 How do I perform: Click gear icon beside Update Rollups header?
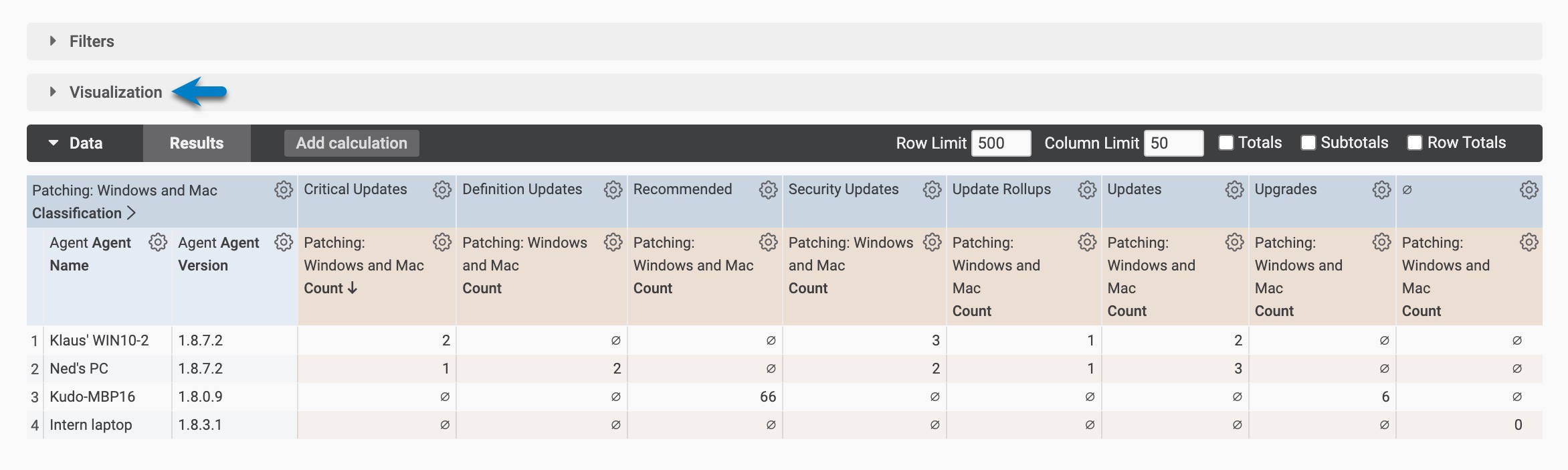tap(1087, 190)
